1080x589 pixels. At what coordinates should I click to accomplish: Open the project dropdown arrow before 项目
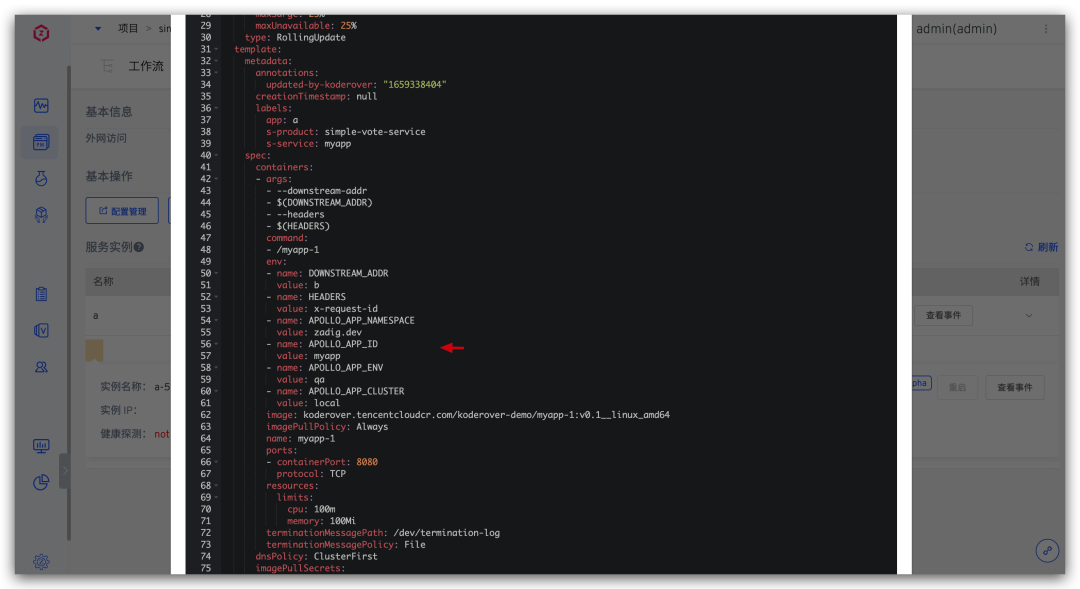point(98,29)
